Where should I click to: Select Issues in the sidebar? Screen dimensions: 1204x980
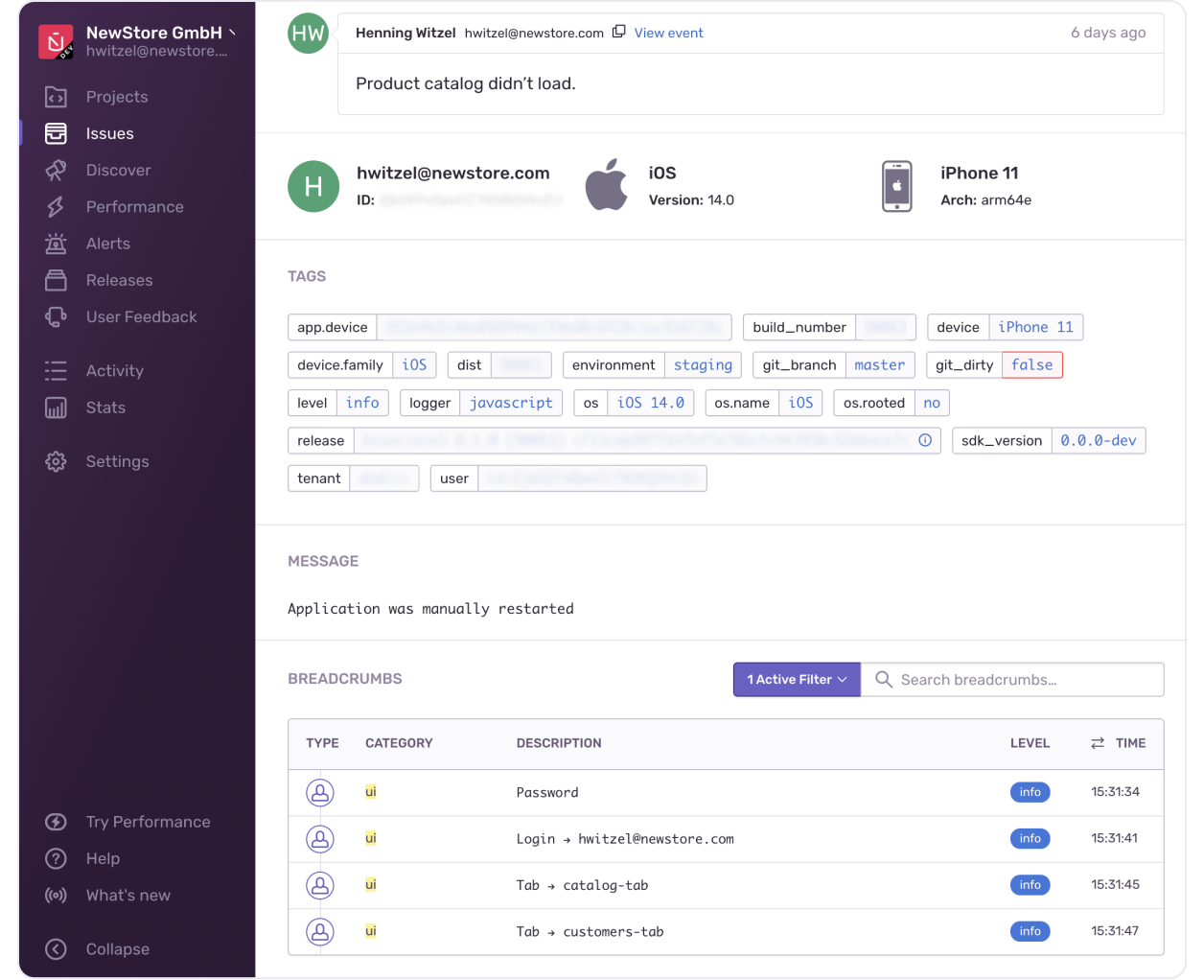pyautogui.click(x=109, y=134)
